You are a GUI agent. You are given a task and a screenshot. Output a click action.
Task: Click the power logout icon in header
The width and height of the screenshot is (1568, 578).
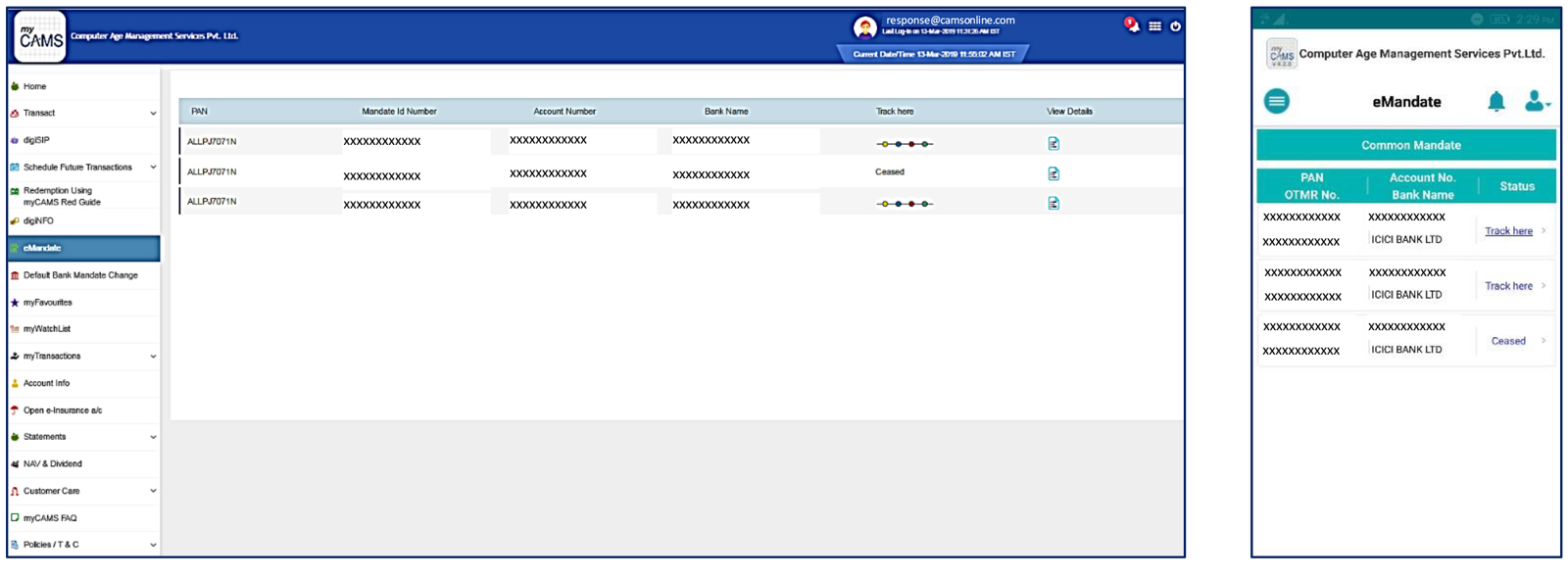click(1175, 26)
